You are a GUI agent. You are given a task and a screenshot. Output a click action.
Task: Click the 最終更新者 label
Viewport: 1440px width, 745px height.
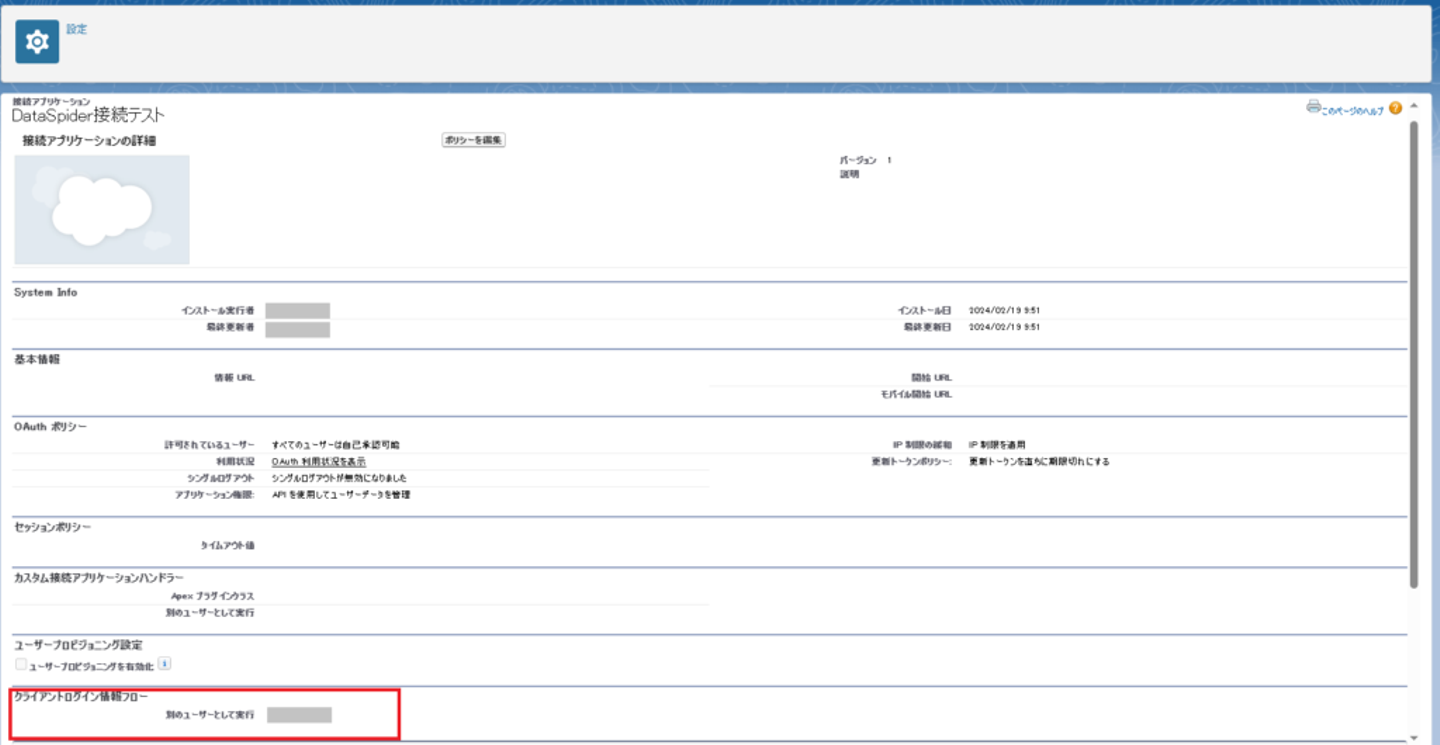pos(229,327)
